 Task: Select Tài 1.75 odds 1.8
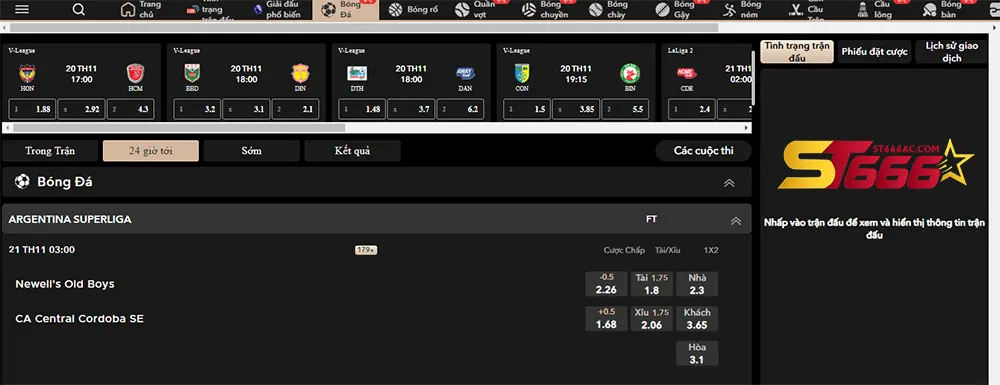pyautogui.click(x=652, y=284)
